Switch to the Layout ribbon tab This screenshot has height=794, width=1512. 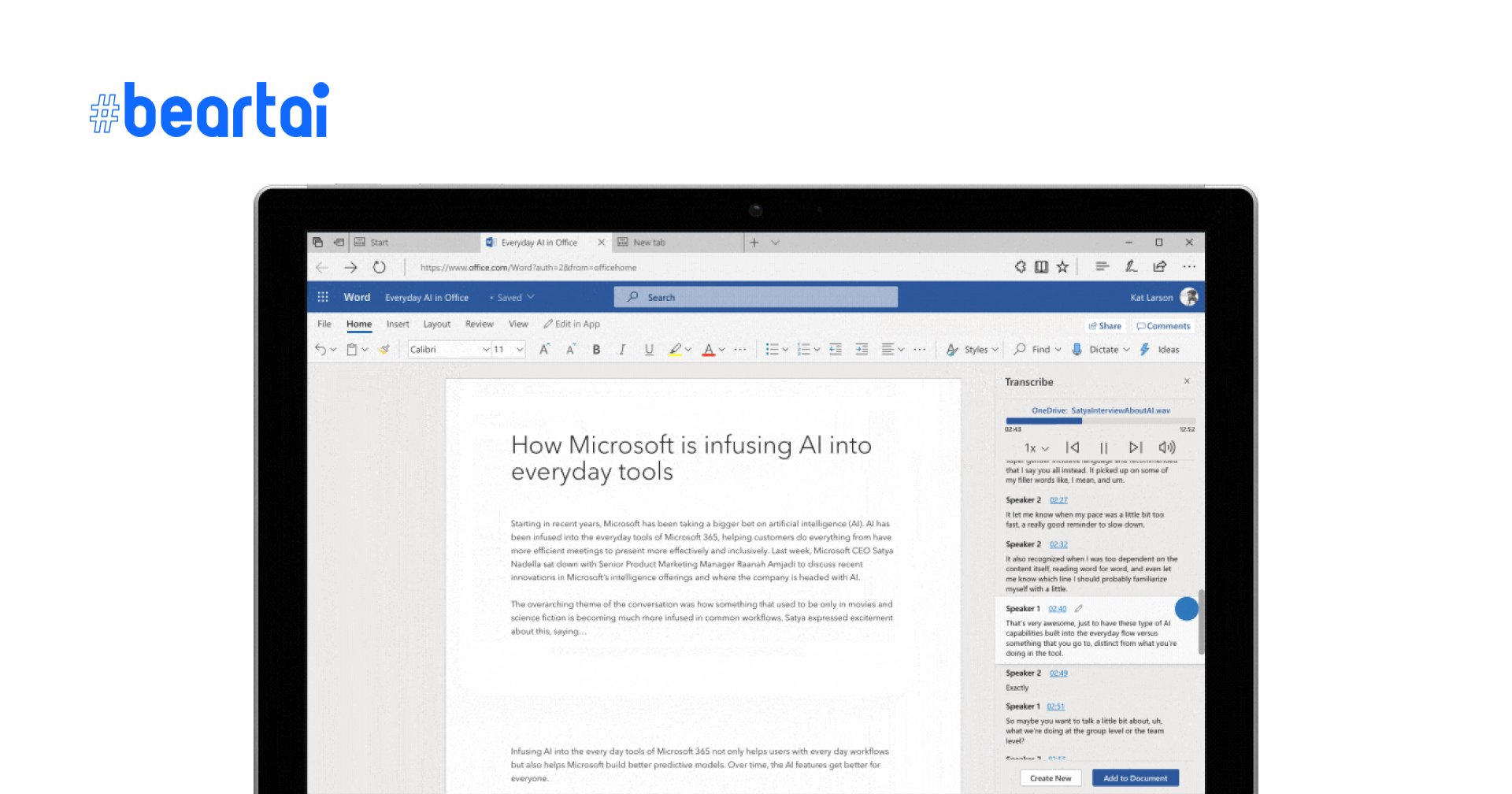tap(437, 324)
